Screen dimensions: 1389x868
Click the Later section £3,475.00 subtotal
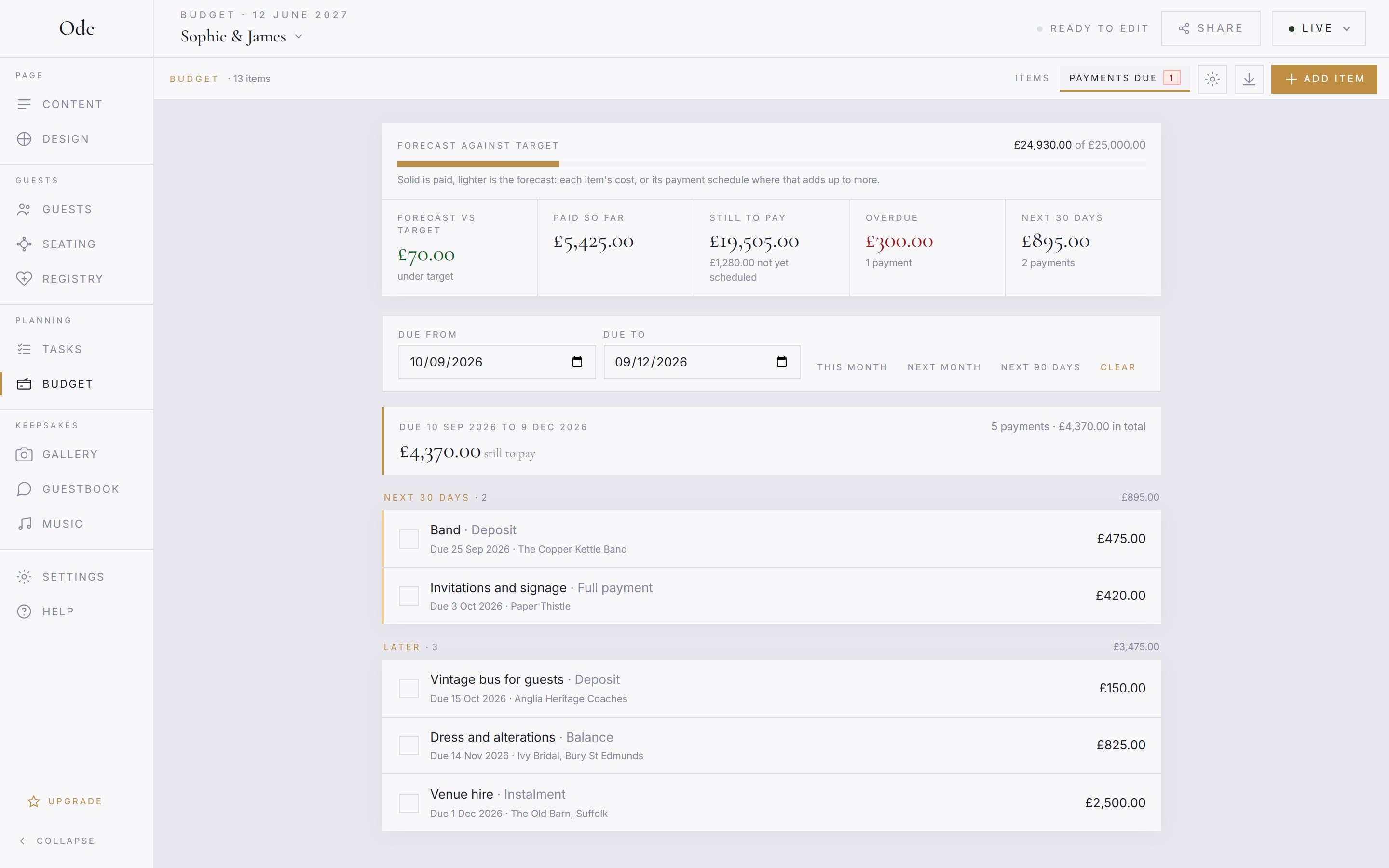(1136, 647)
